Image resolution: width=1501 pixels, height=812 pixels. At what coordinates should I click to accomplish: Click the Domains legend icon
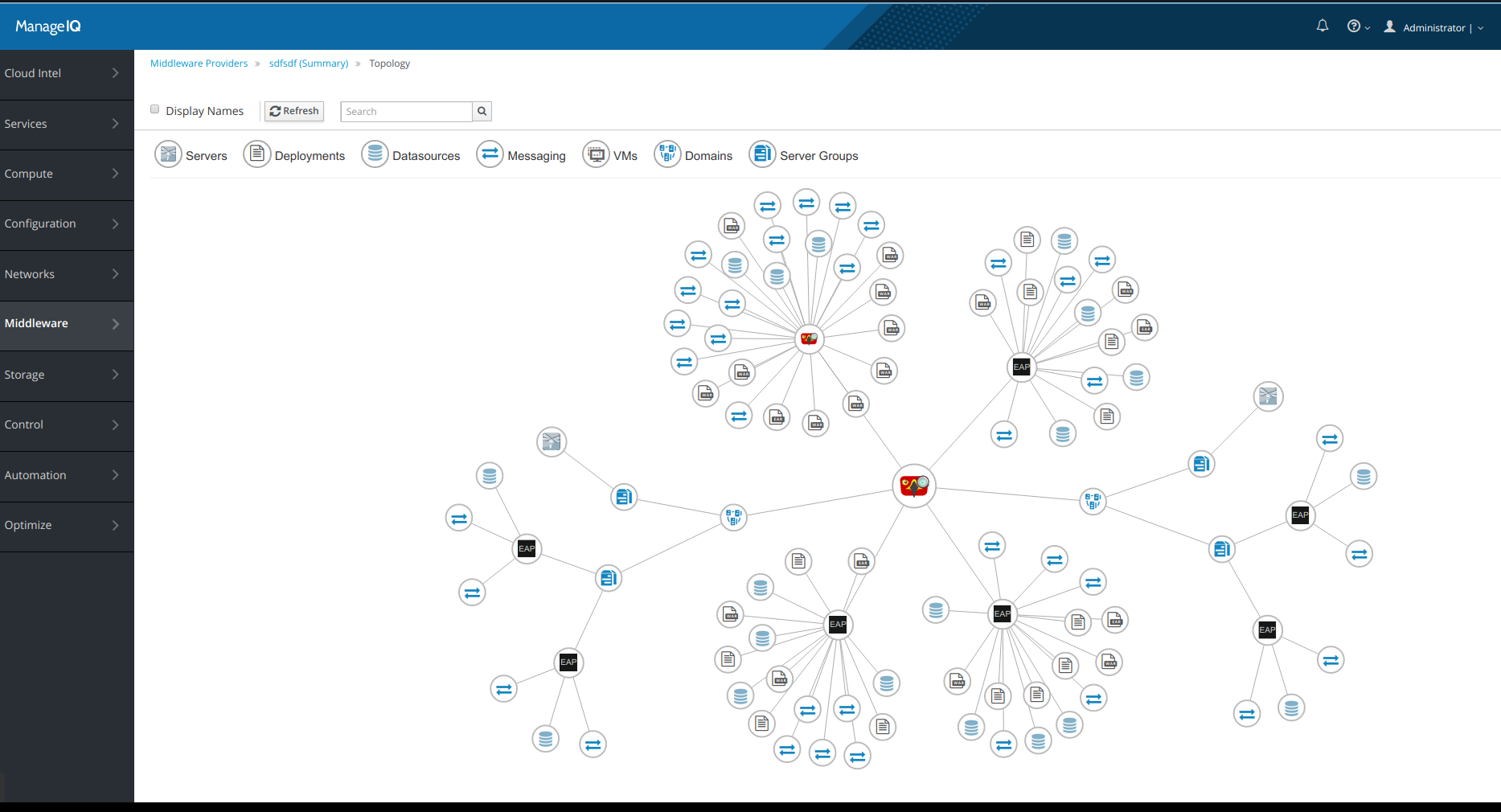tap(667, 154)
